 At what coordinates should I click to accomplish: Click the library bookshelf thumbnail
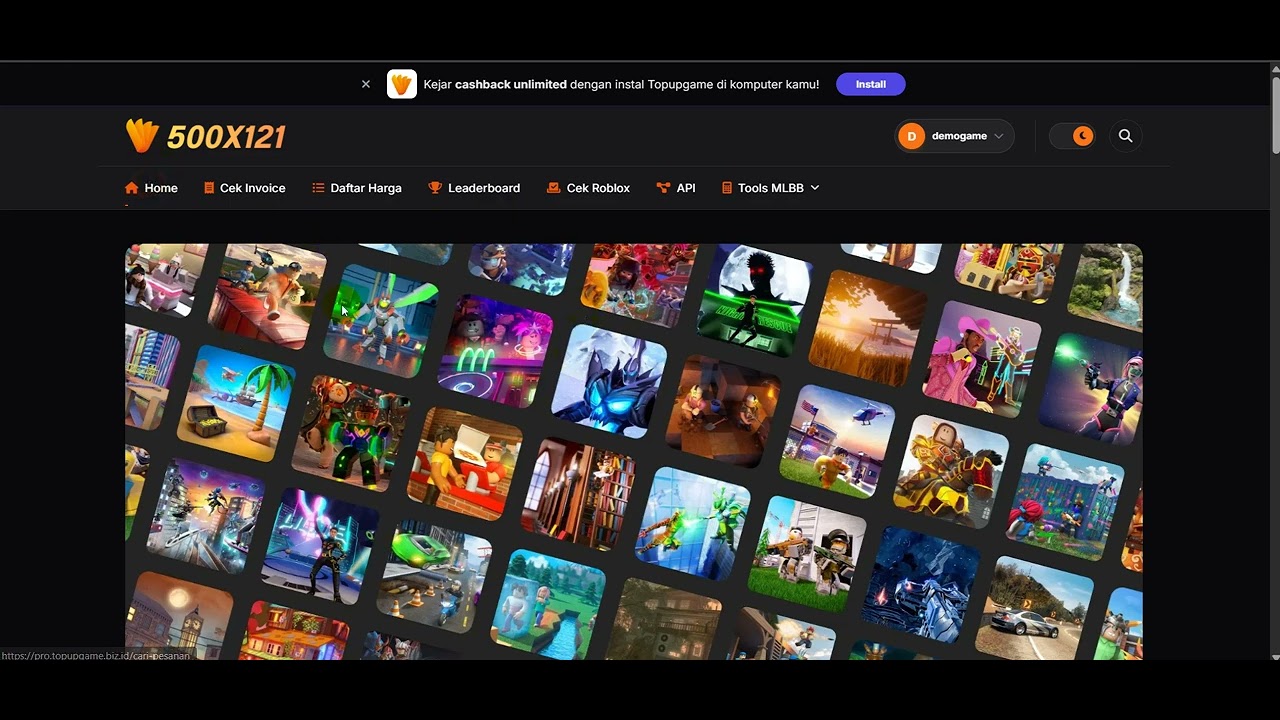579,493
